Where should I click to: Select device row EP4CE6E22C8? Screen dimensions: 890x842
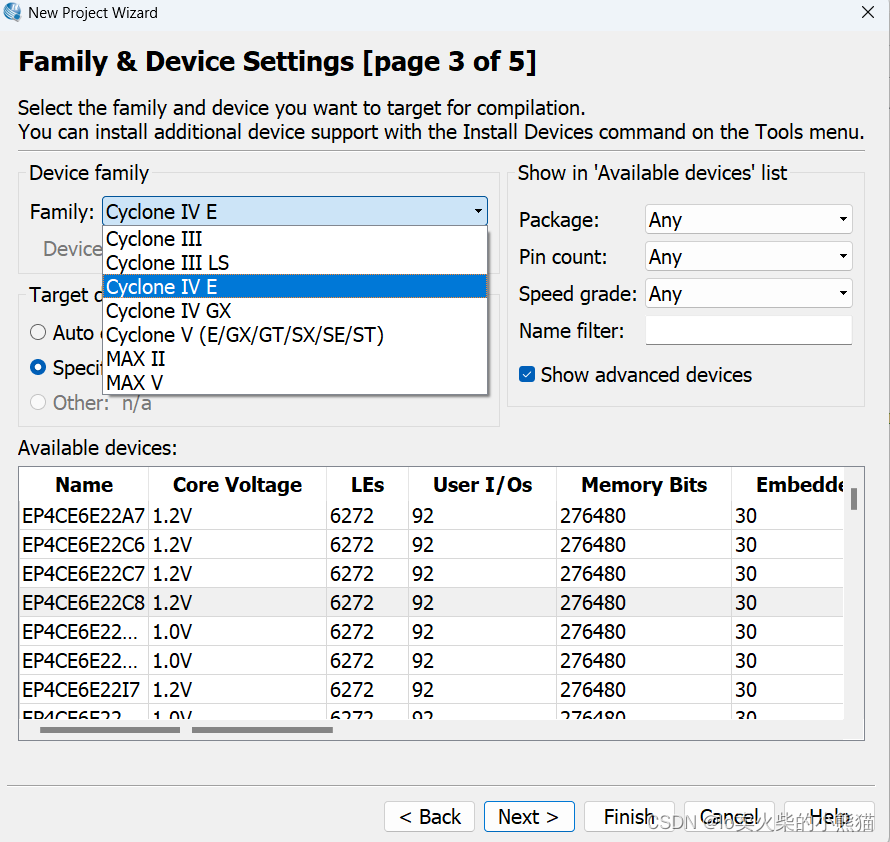tap(83, 603)
